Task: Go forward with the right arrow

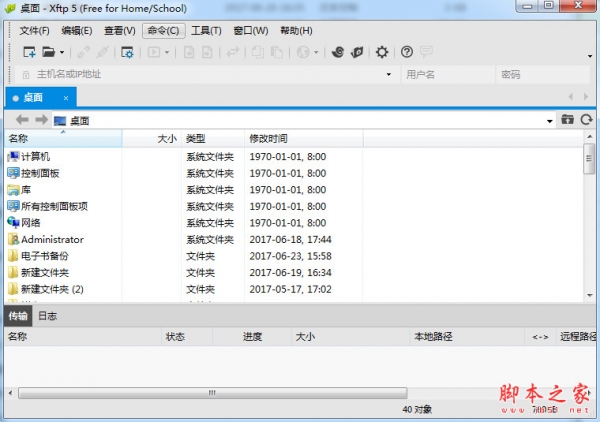Action: (x=41, y=120)
